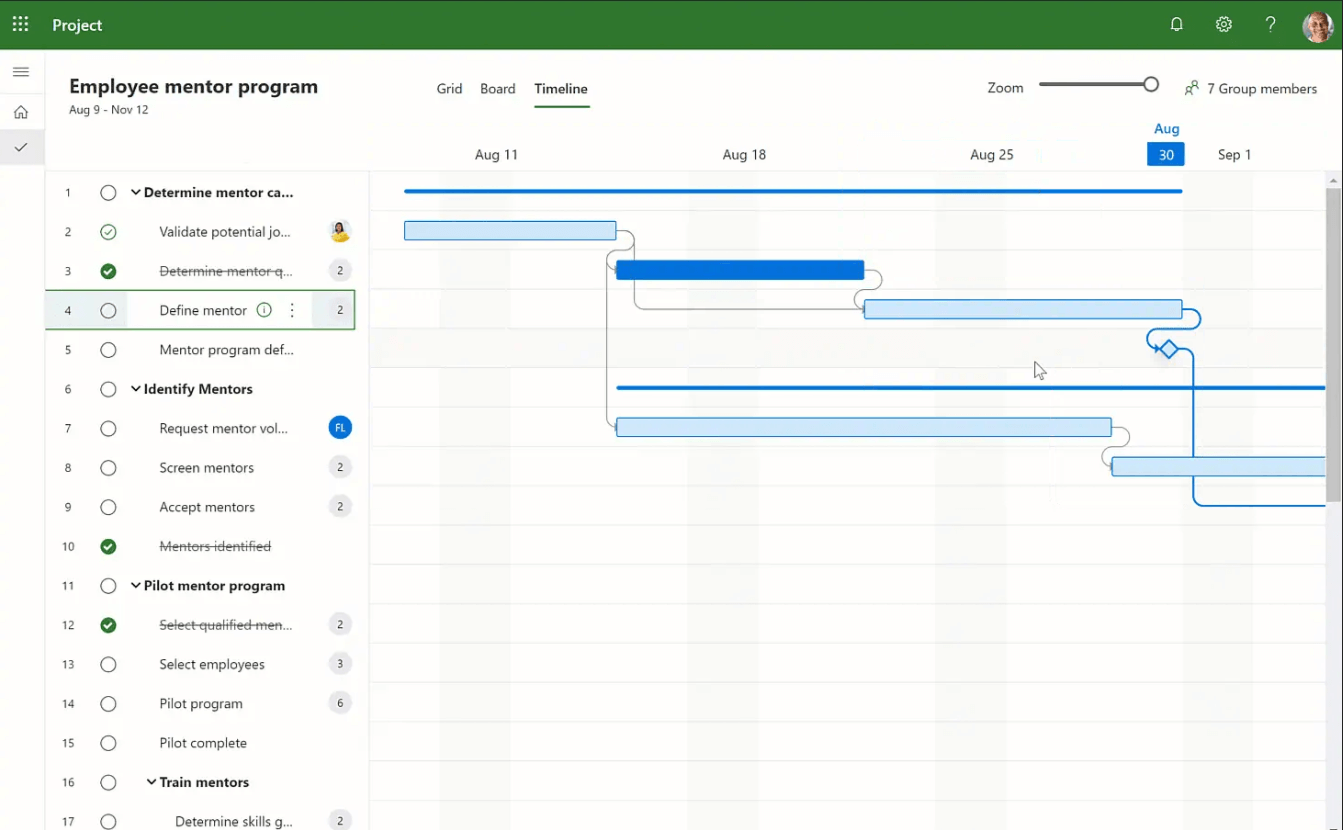This screenshot has height=830, width=1343.
Task: Click the vertical scrollbar of timeline
Action: pyautogui.click(x=1333, y=345)
